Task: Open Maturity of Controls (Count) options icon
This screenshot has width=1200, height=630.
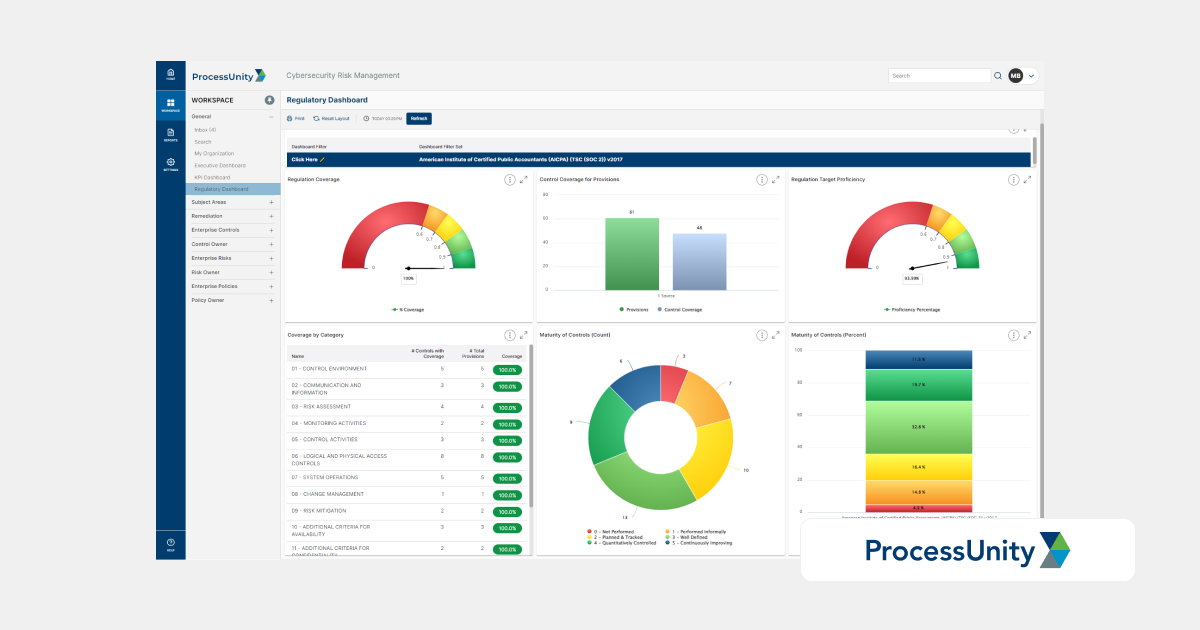Action: coord(762,335)
